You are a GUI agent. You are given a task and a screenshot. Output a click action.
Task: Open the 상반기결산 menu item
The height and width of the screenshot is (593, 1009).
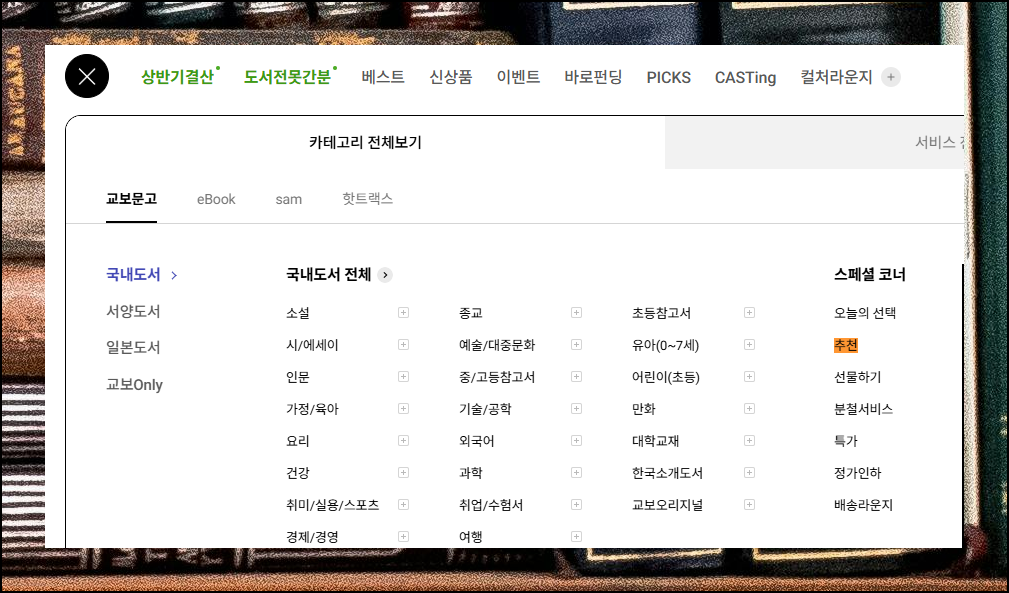pos(178,77)
